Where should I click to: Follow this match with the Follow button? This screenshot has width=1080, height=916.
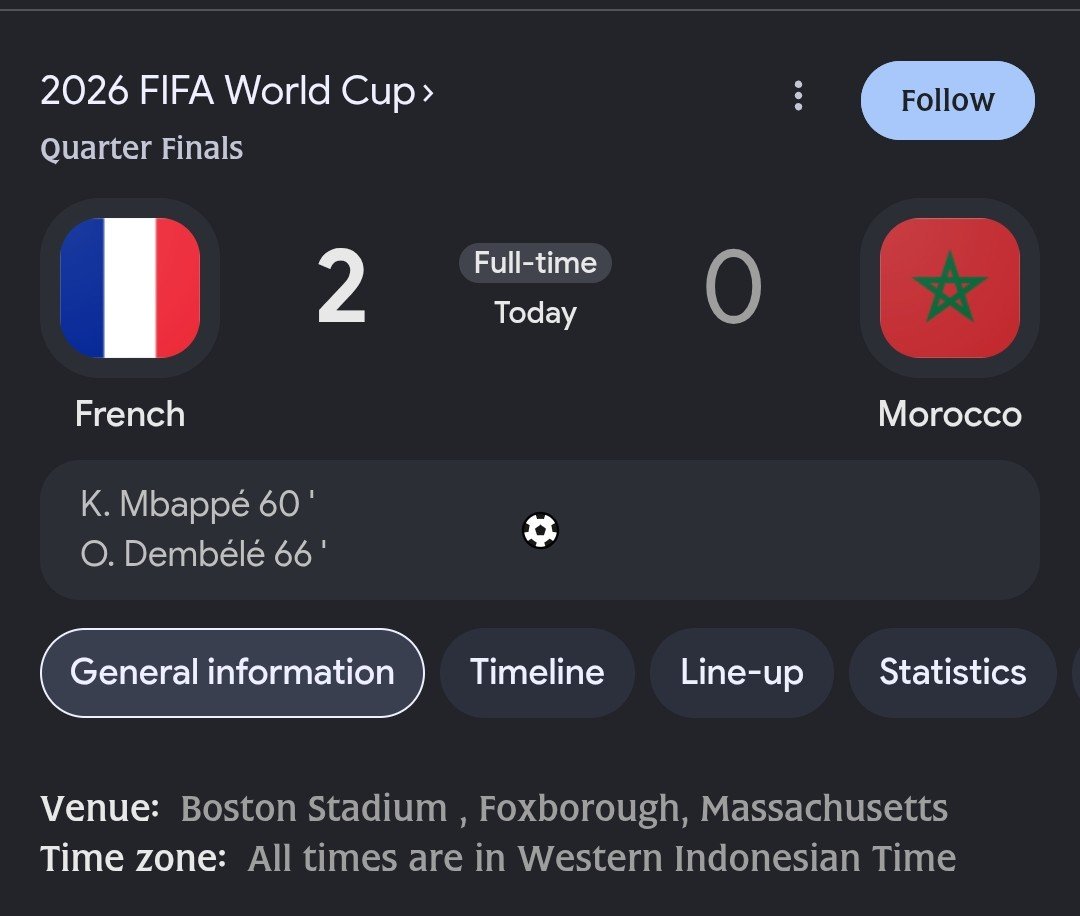[x=947, y=101]
